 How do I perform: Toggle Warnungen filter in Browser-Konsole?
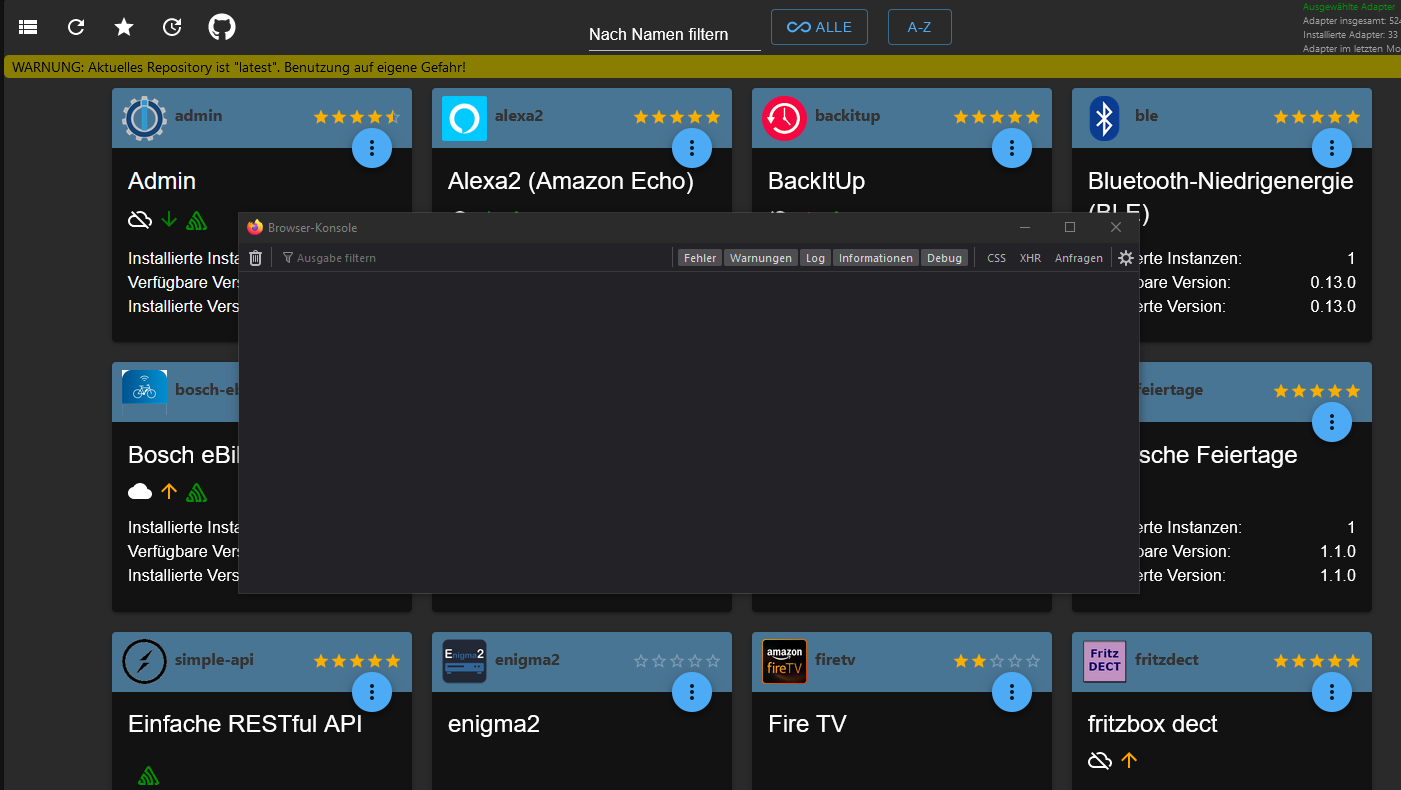pyautogui.click(x=761, y=258)
